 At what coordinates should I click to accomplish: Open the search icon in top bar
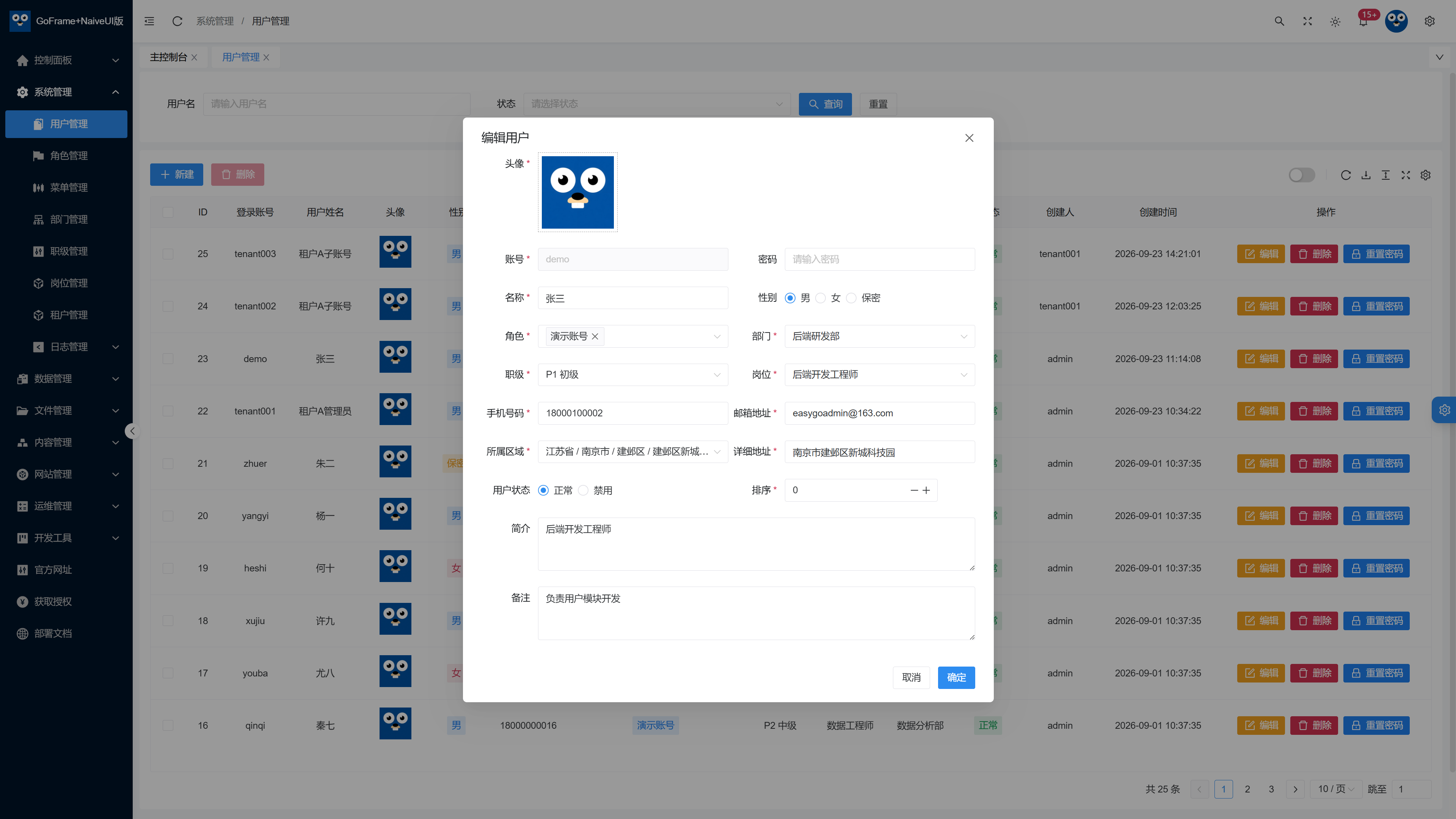point(1279,21)
